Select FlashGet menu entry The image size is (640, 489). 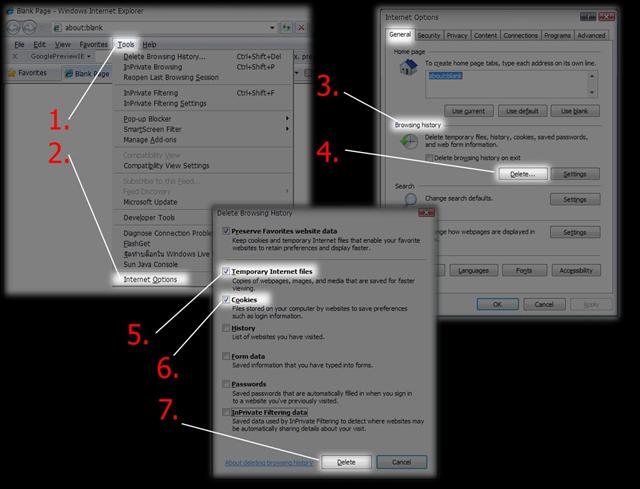[137, 244]
